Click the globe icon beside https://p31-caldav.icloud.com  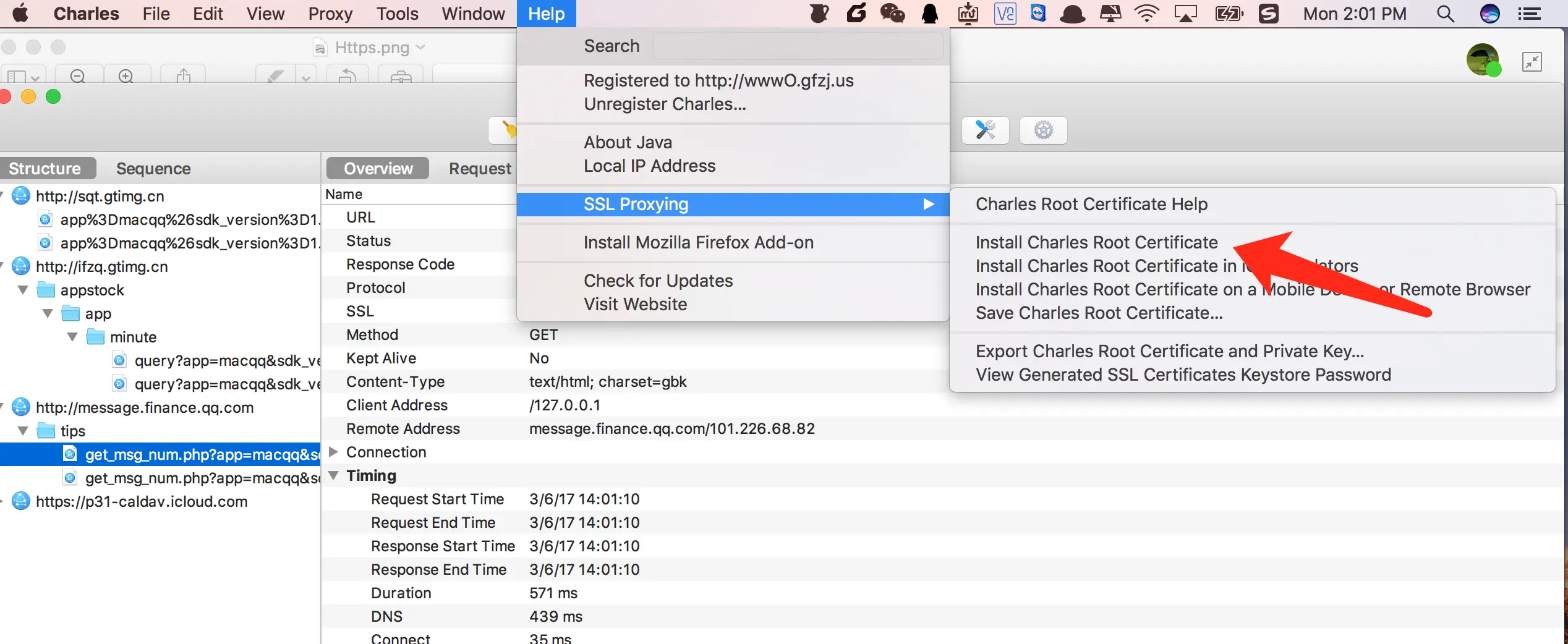point(21,501)
